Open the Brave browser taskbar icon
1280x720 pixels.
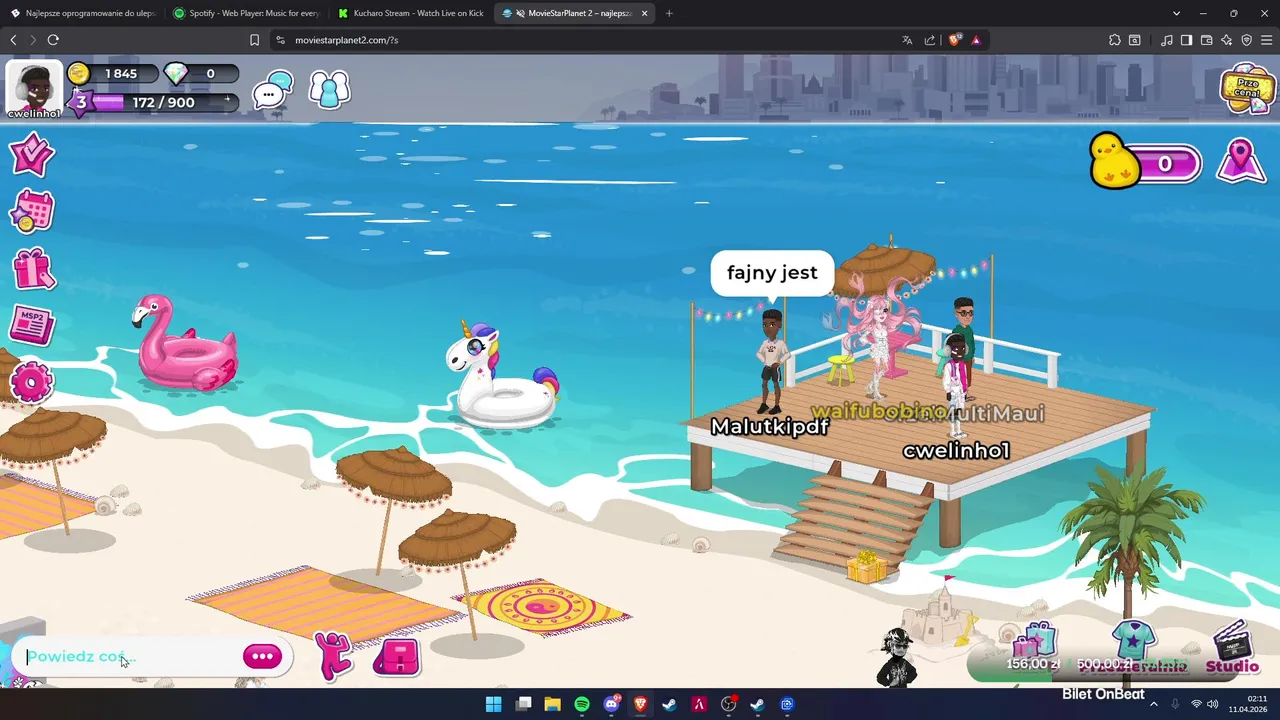point(641,704)
